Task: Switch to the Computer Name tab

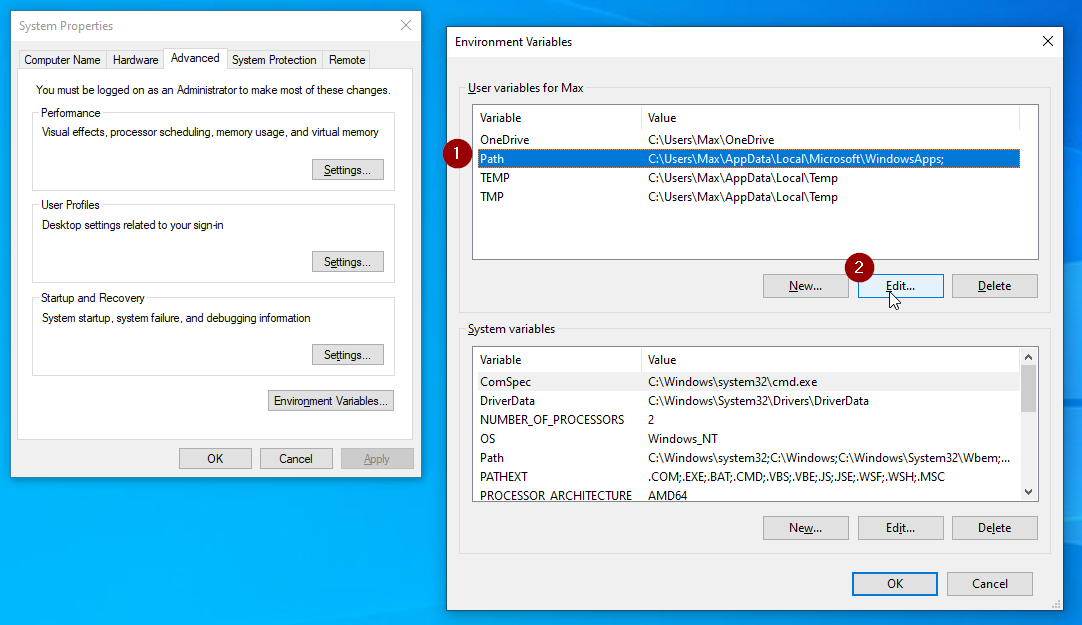Action: click(x=62, y=60)
